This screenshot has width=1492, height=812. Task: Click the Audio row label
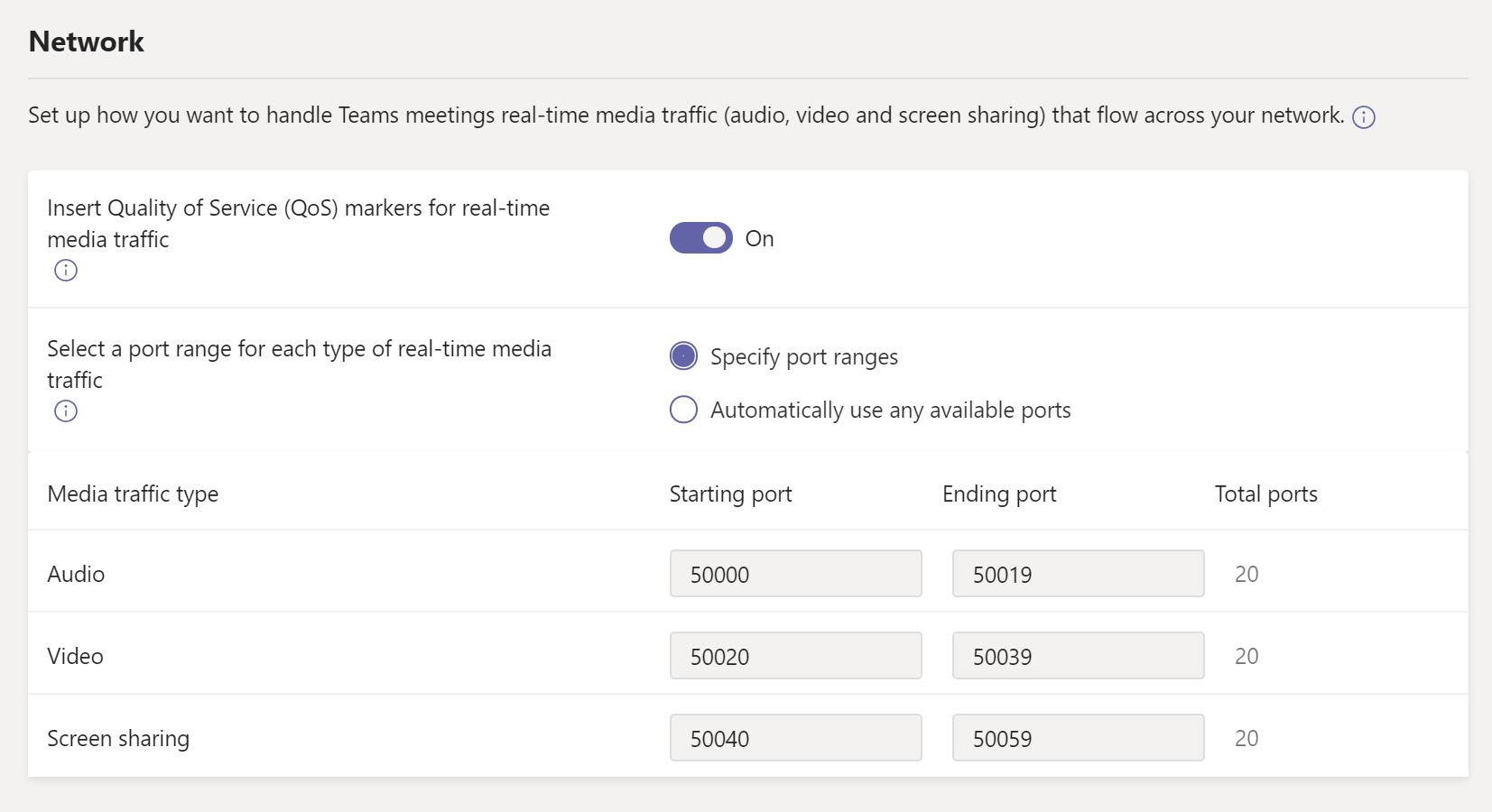76,575
